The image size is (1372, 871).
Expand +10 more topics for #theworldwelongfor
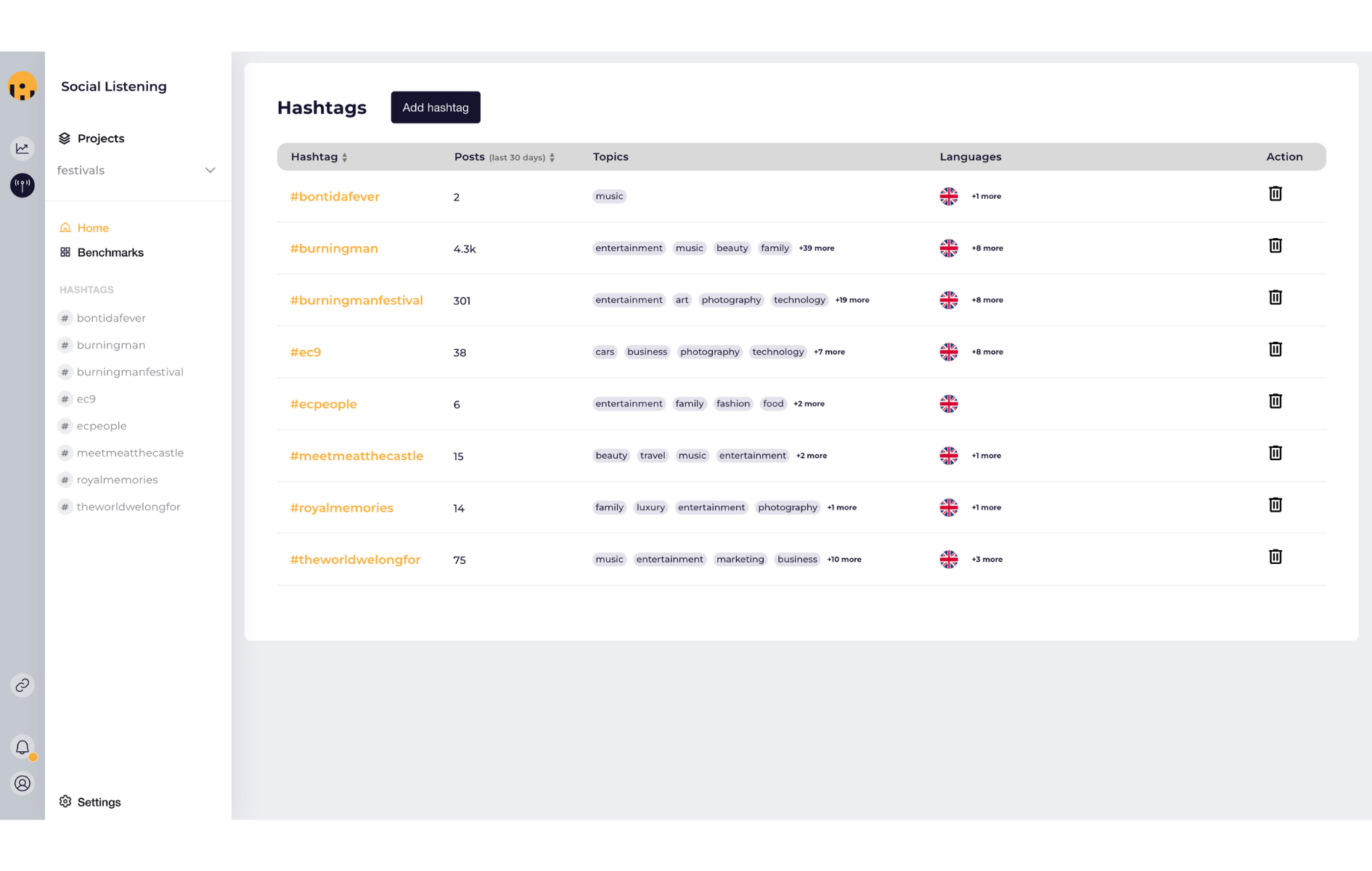[x=844, y=560]
